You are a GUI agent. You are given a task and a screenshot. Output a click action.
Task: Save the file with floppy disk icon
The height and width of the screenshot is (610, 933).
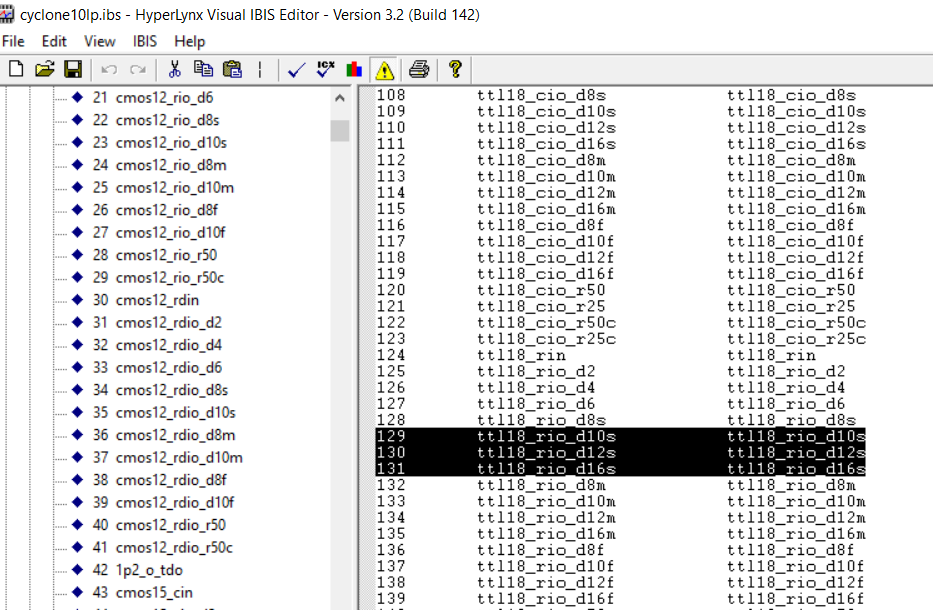click(73, 70)
